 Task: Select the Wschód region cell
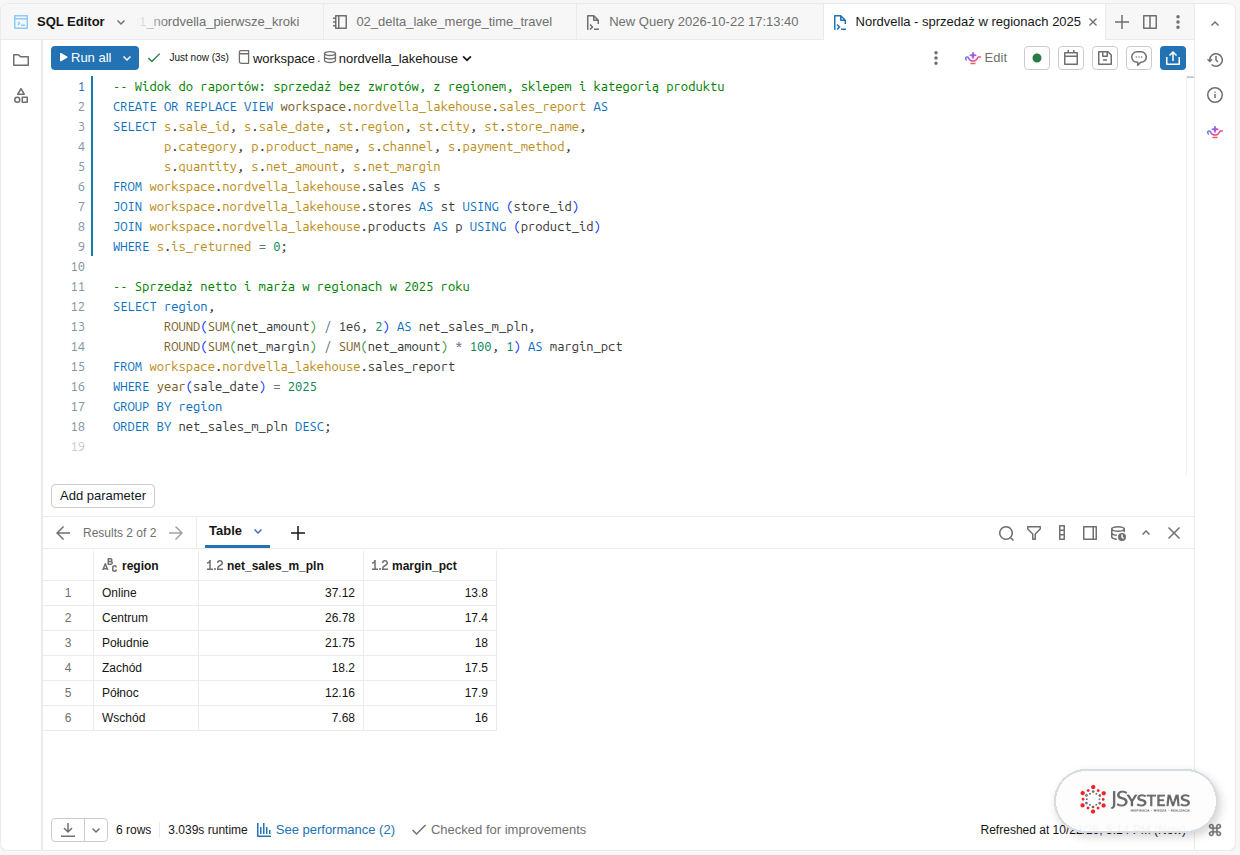[x=146, y=718]
